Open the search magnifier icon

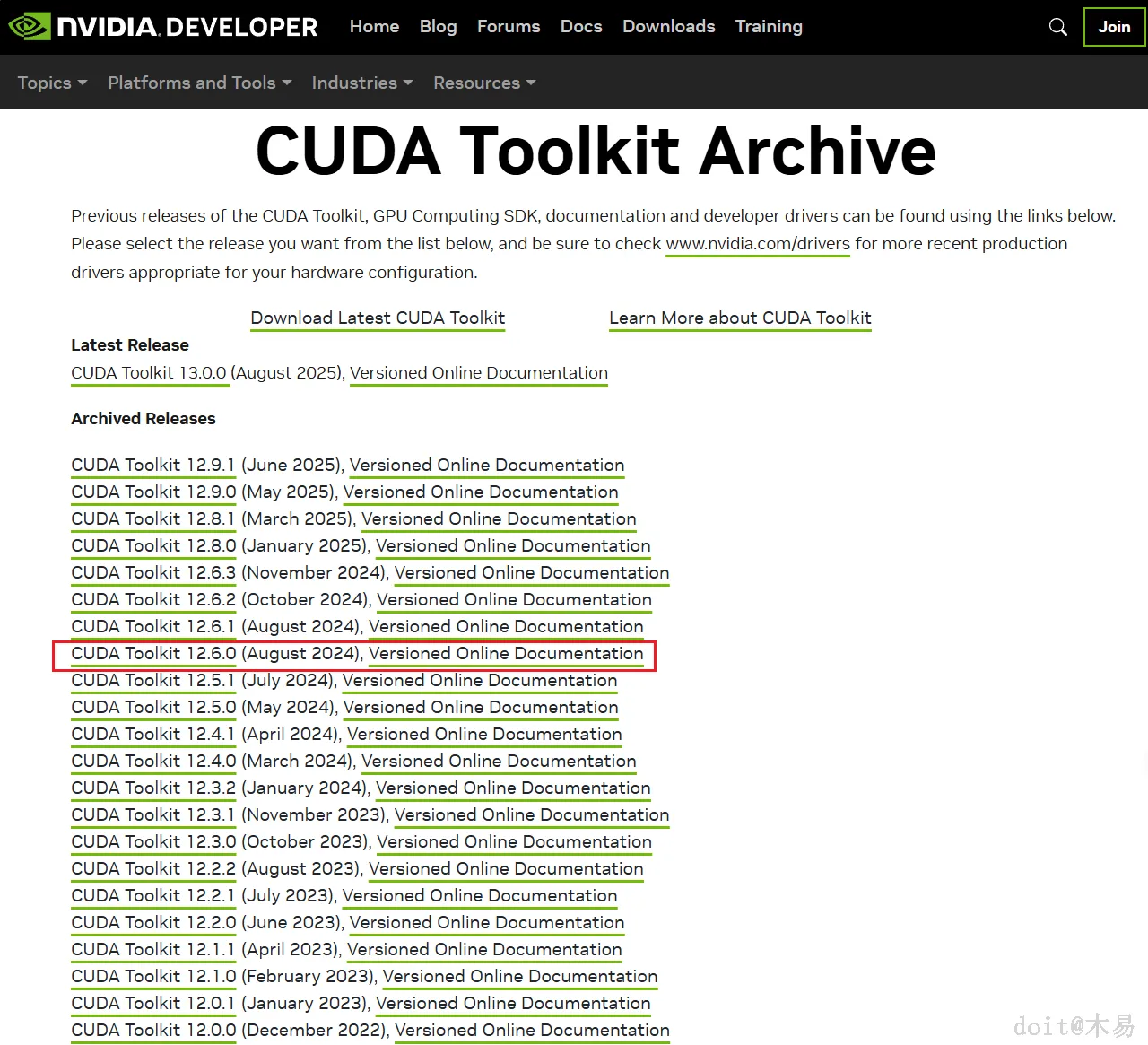1058,27
